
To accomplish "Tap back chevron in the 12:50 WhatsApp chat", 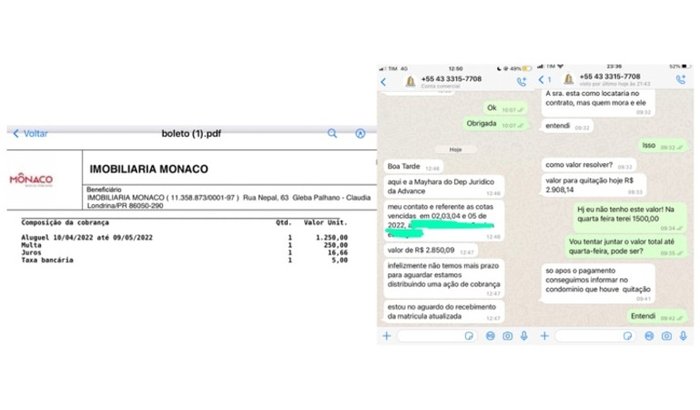I will pyautogui.click(x=383, y=79).
